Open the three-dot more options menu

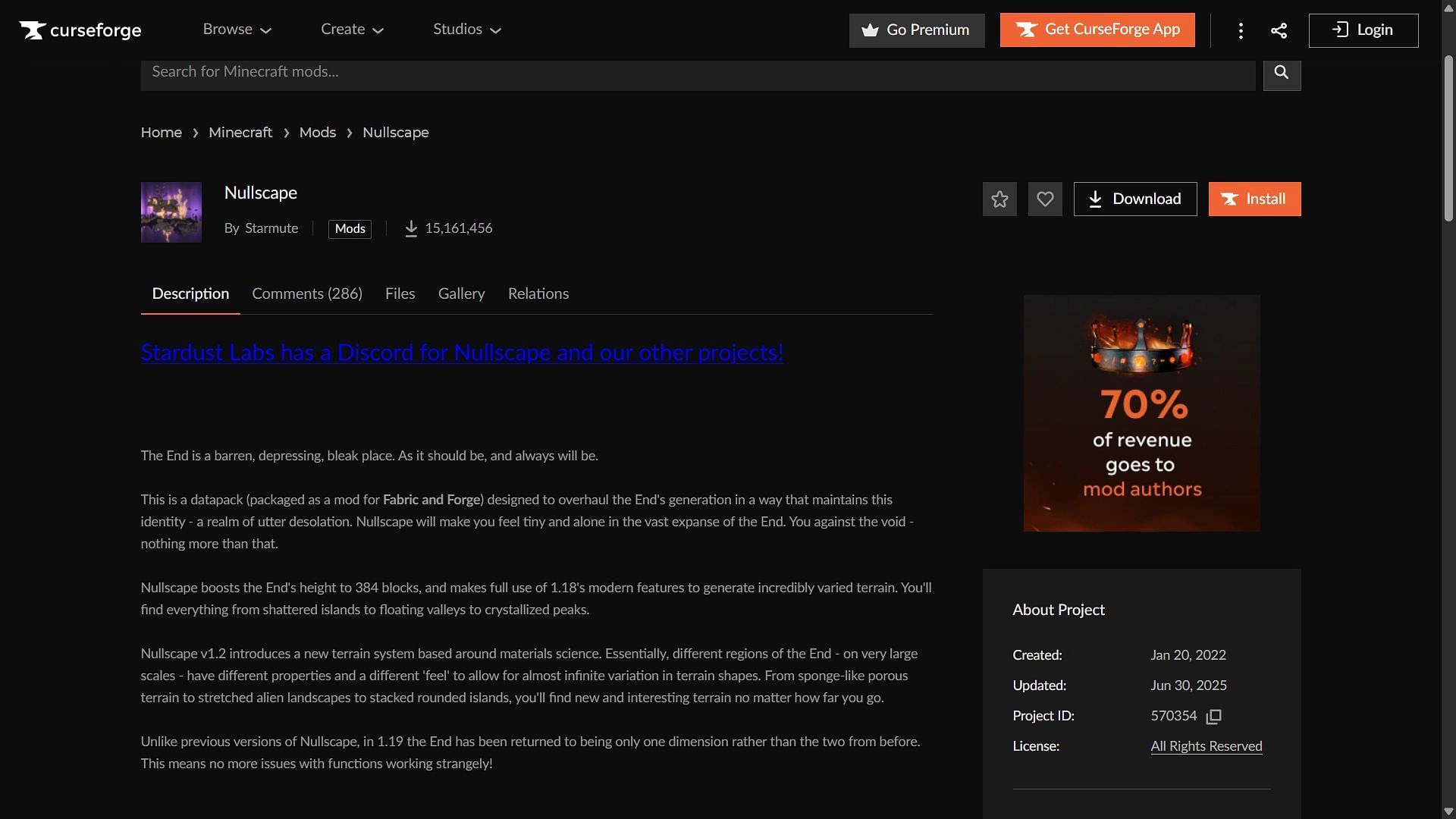pos(1241,30)
